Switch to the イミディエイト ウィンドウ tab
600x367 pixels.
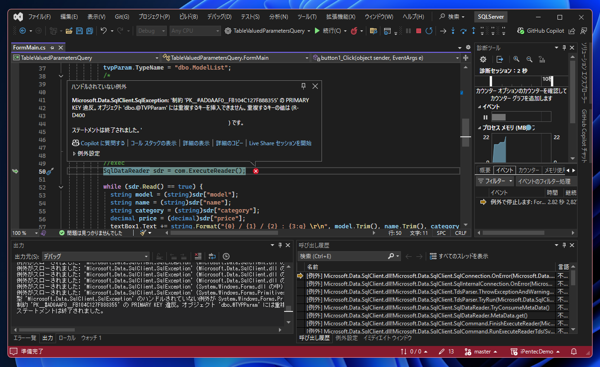(x=387, y=338)
